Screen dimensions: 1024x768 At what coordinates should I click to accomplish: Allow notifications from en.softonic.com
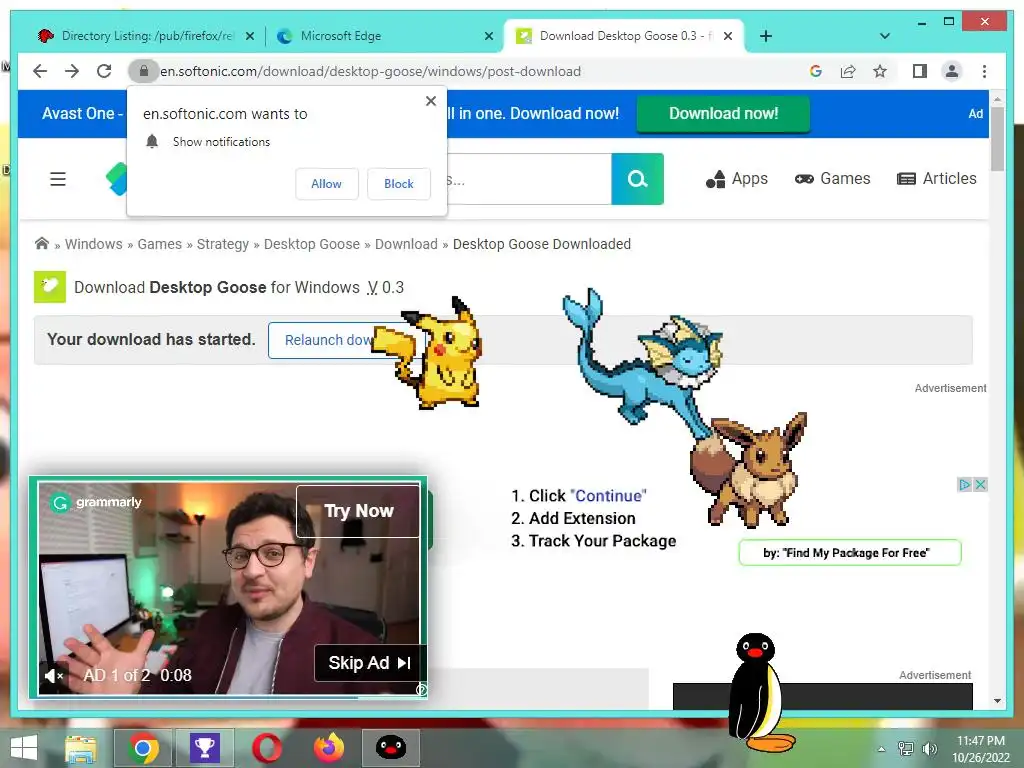coord(327,184)
